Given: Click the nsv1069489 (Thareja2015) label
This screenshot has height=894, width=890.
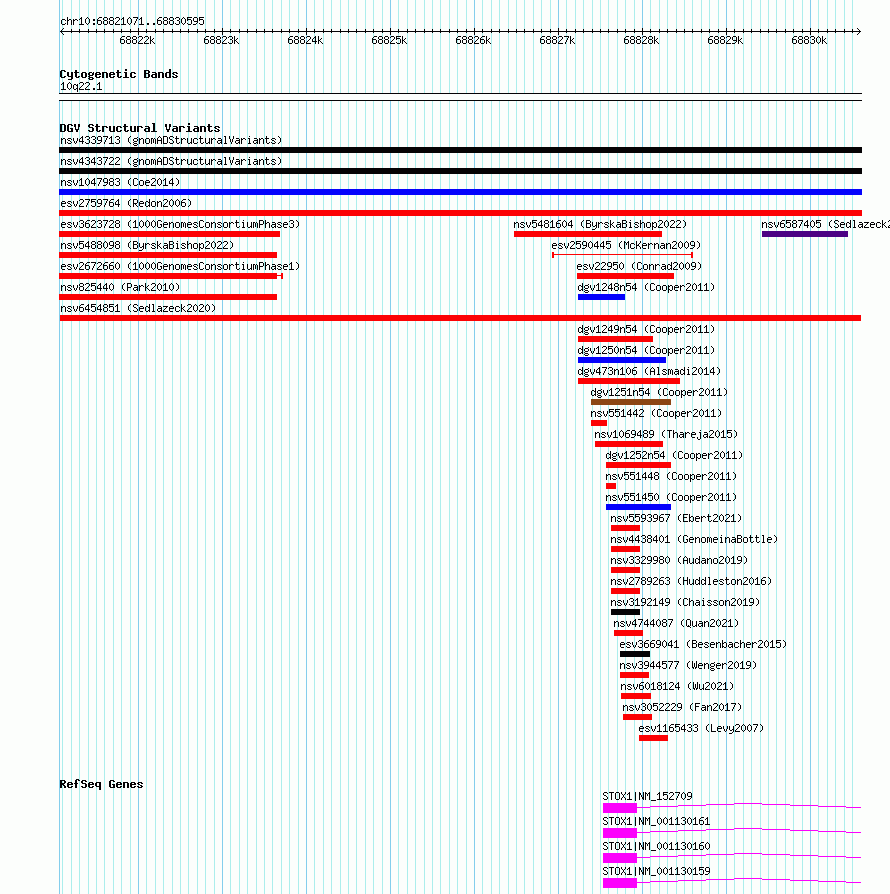Looking at the screenshot, I should (666, 434).
